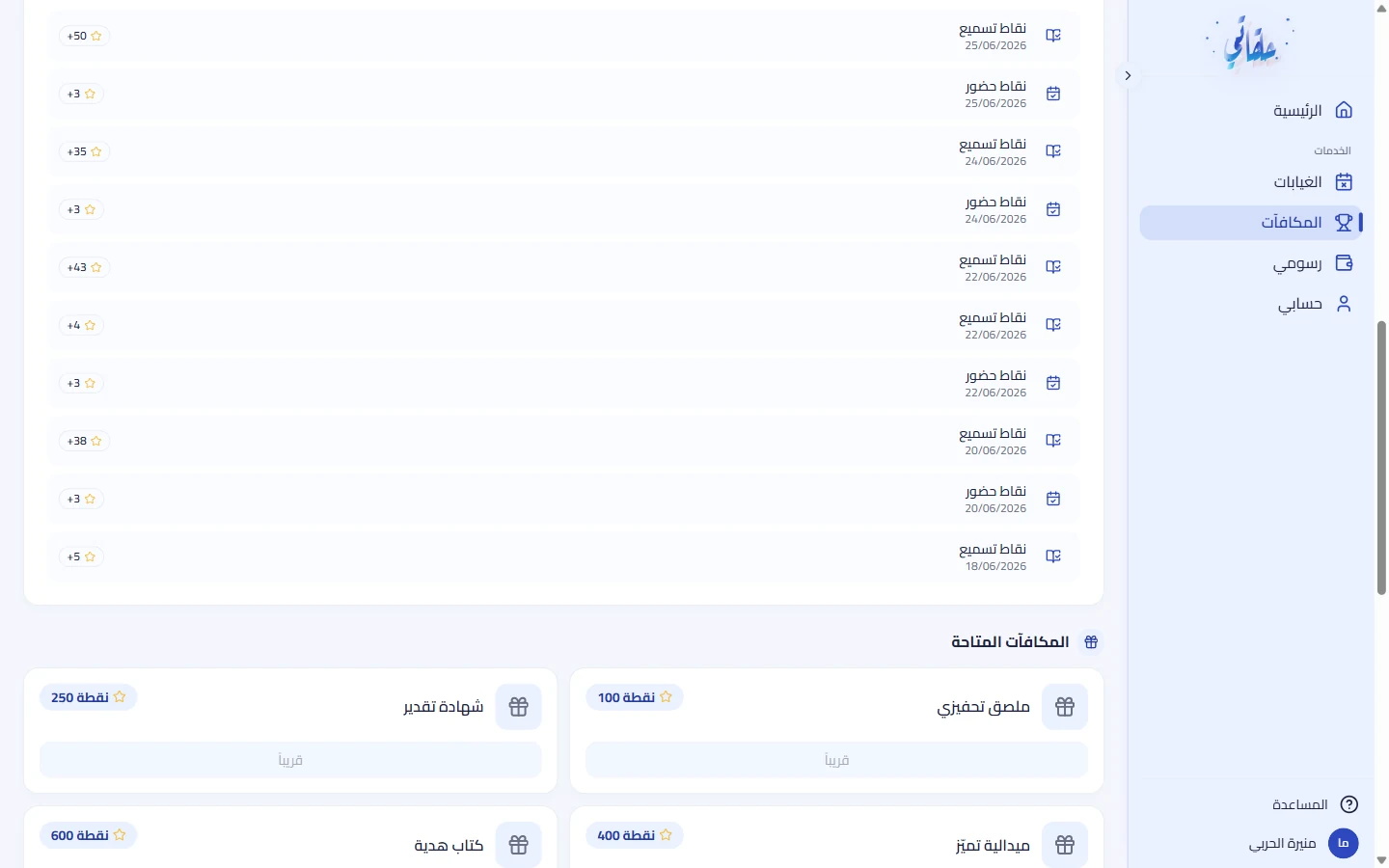The width and height of the screenshot is (1389, 868).
Task: Select المكافآت rewards menu item
Action: pyautogui.click(x=1251, y=223)
